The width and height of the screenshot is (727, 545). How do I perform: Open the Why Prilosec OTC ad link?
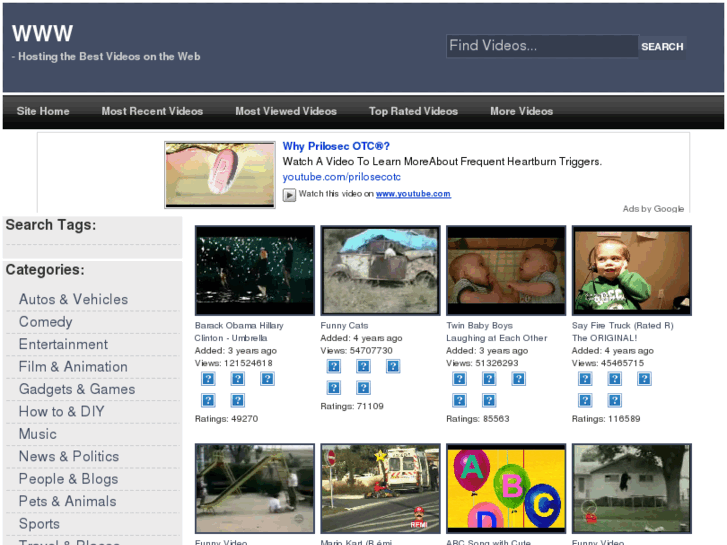(x=336, y=146)
